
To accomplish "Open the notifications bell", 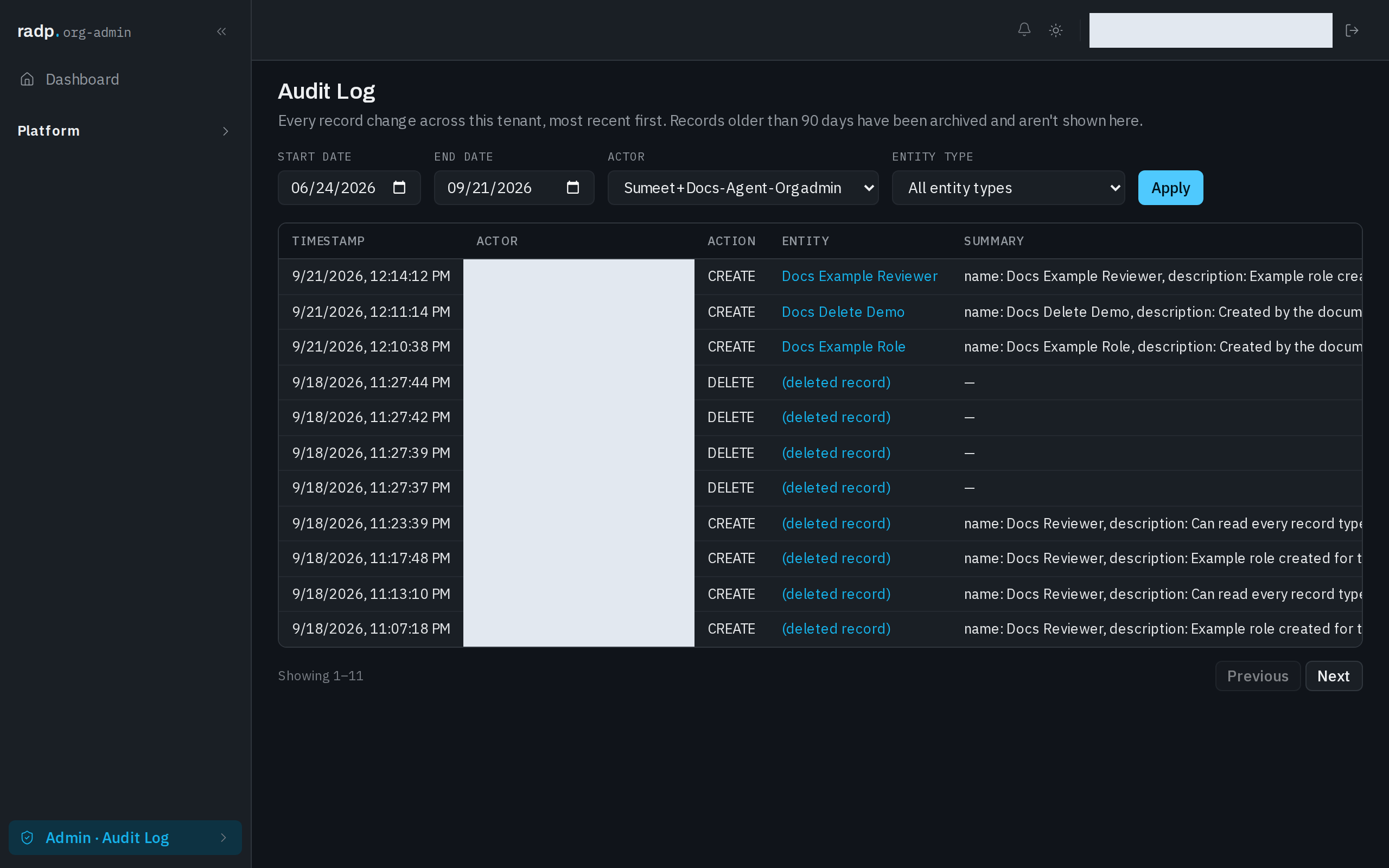I will (x=1024, y=30).
